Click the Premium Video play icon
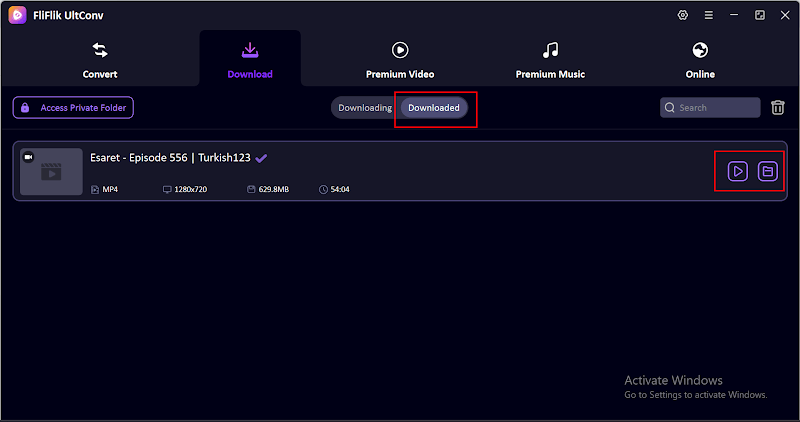This screenshot has width=800, height=422. point(400,50)
